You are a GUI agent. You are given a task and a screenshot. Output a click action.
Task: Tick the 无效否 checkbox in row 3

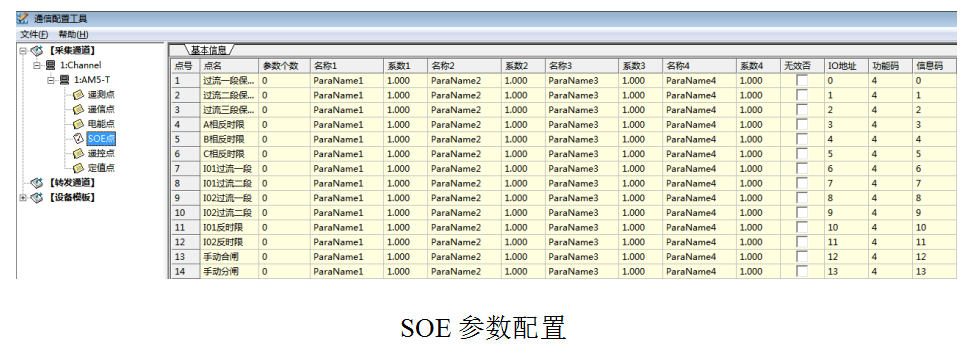click(802, 110)
